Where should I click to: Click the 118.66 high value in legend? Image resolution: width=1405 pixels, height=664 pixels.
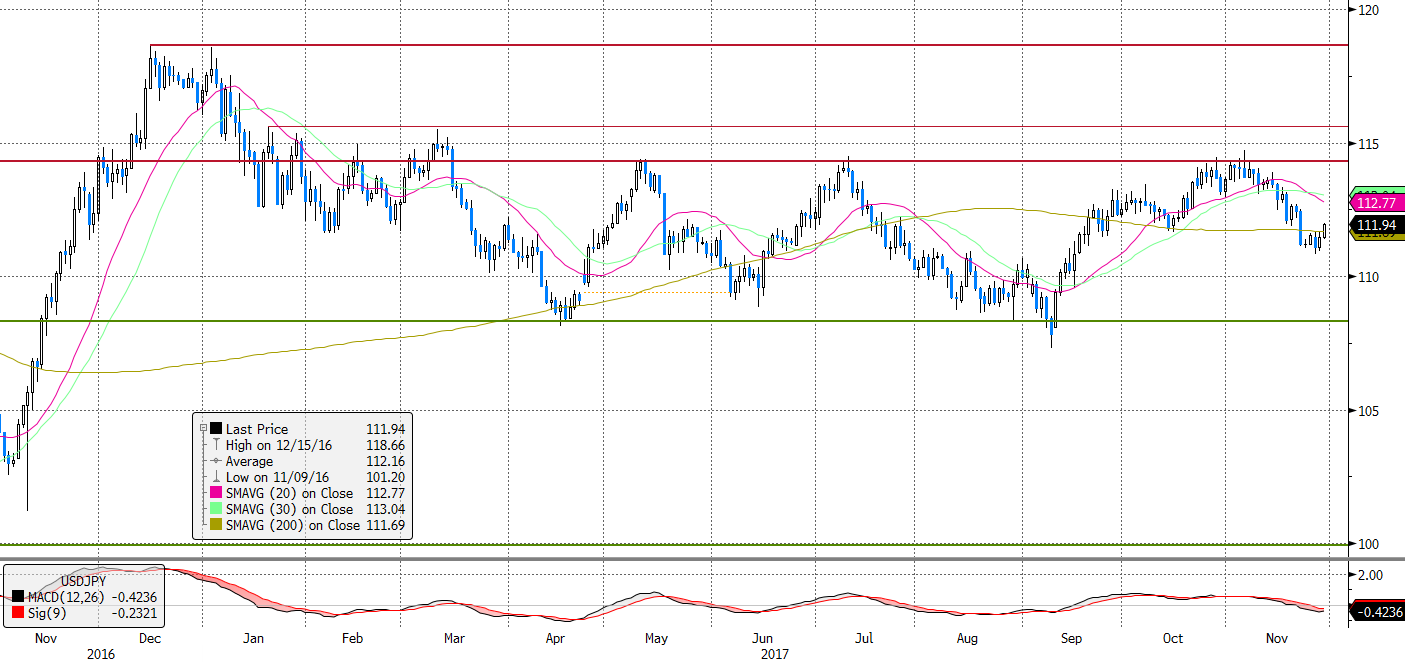tap(385, 445)
